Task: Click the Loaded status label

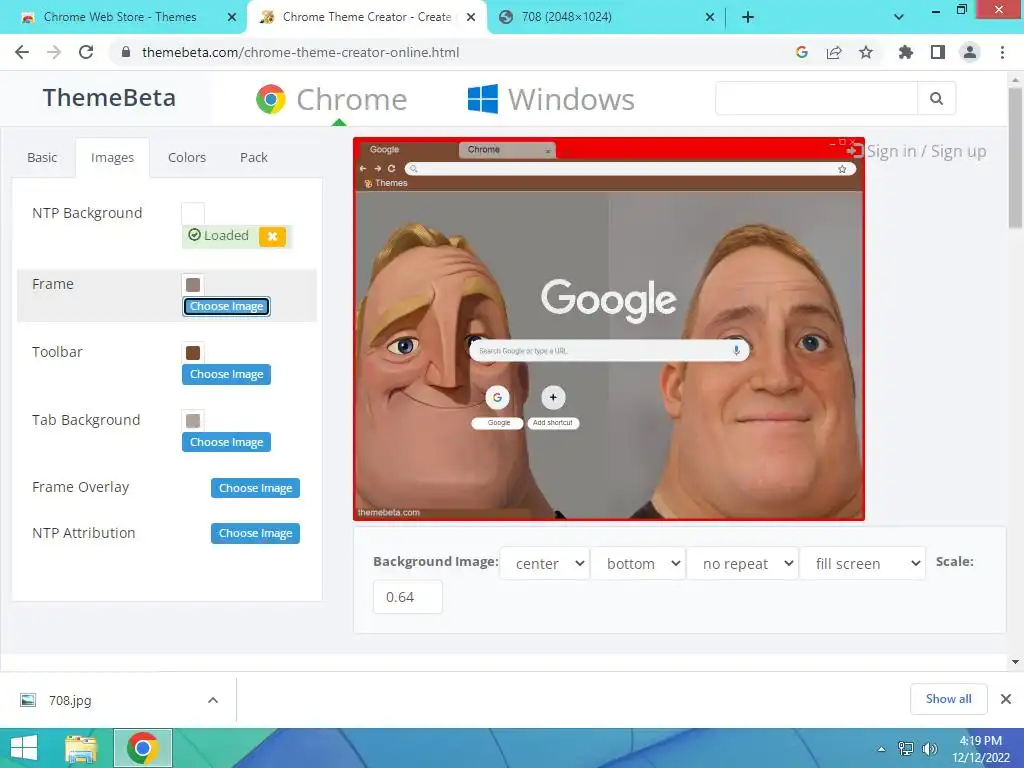Action: pos(219,236)
